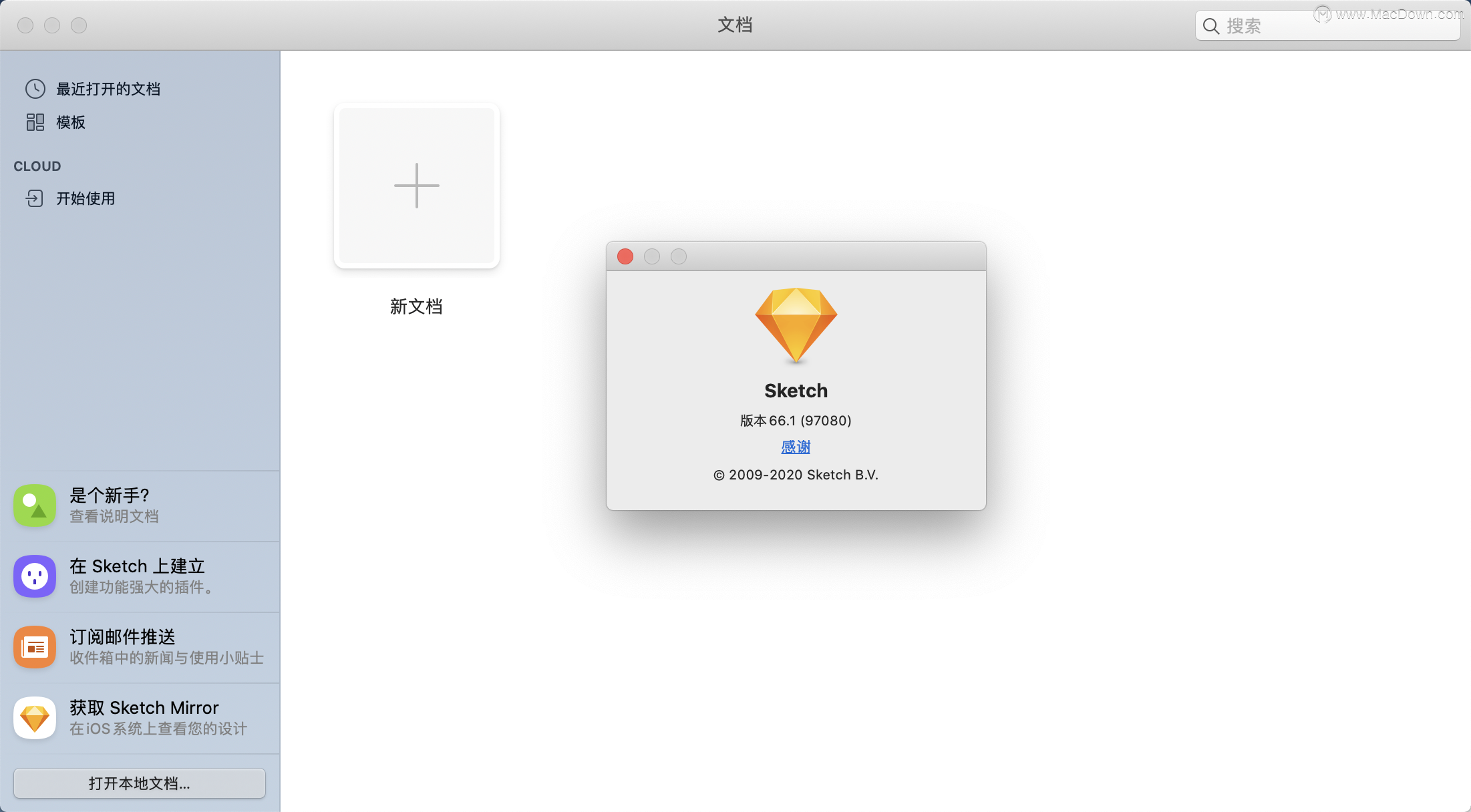
Task: Click the 文档 window title
Action: (735, 25)
